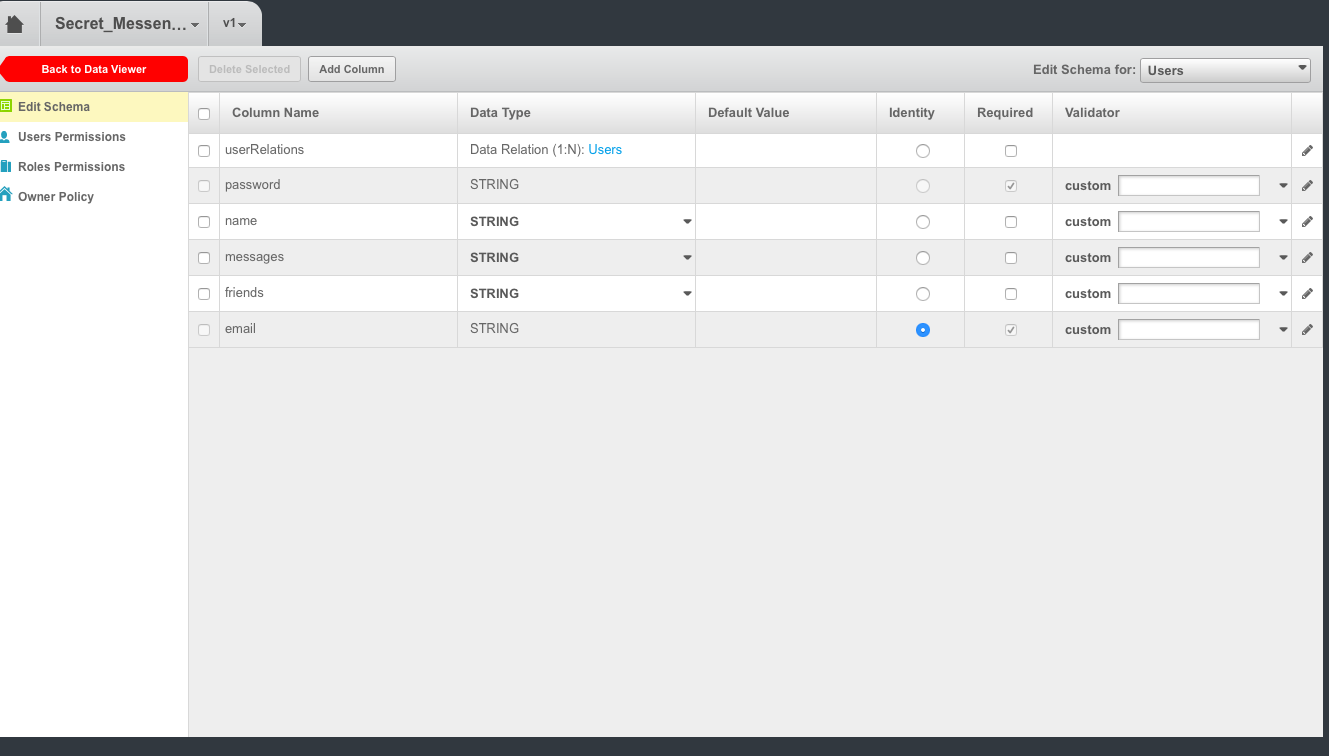Viewport: 1329px width, 756px height.
Task: Click the name custom validator field
Action: (x=1189, y=222)
